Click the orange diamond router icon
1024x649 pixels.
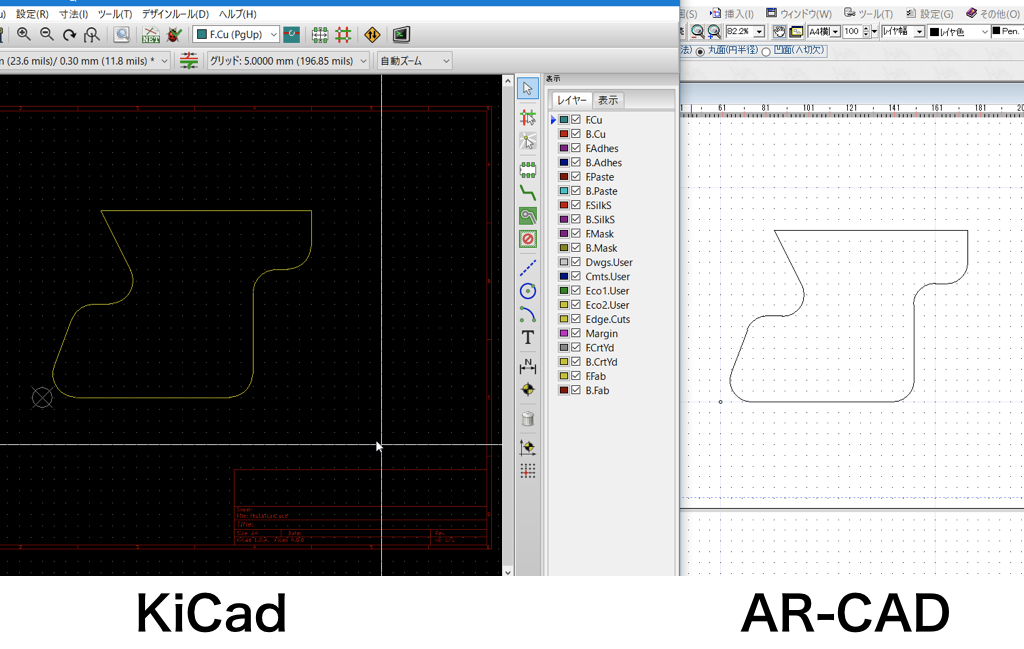(372, 34)
